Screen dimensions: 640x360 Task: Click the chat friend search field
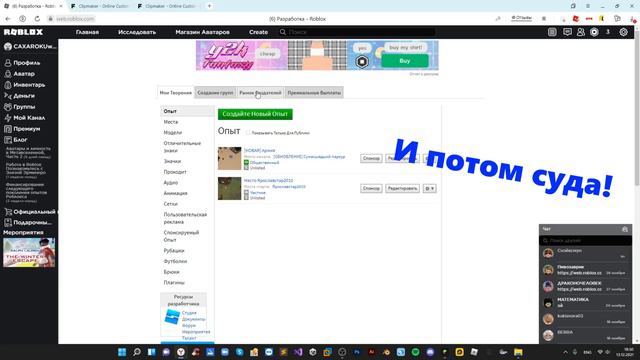tap(586, 241)
